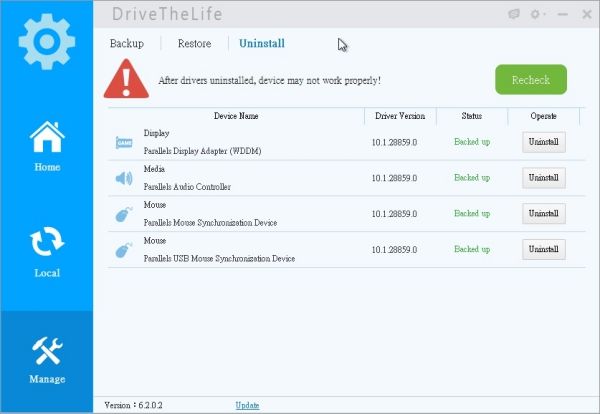Click the 'Display' category label
The width and height of the screenshot is (600, 414).
(157, 133)
